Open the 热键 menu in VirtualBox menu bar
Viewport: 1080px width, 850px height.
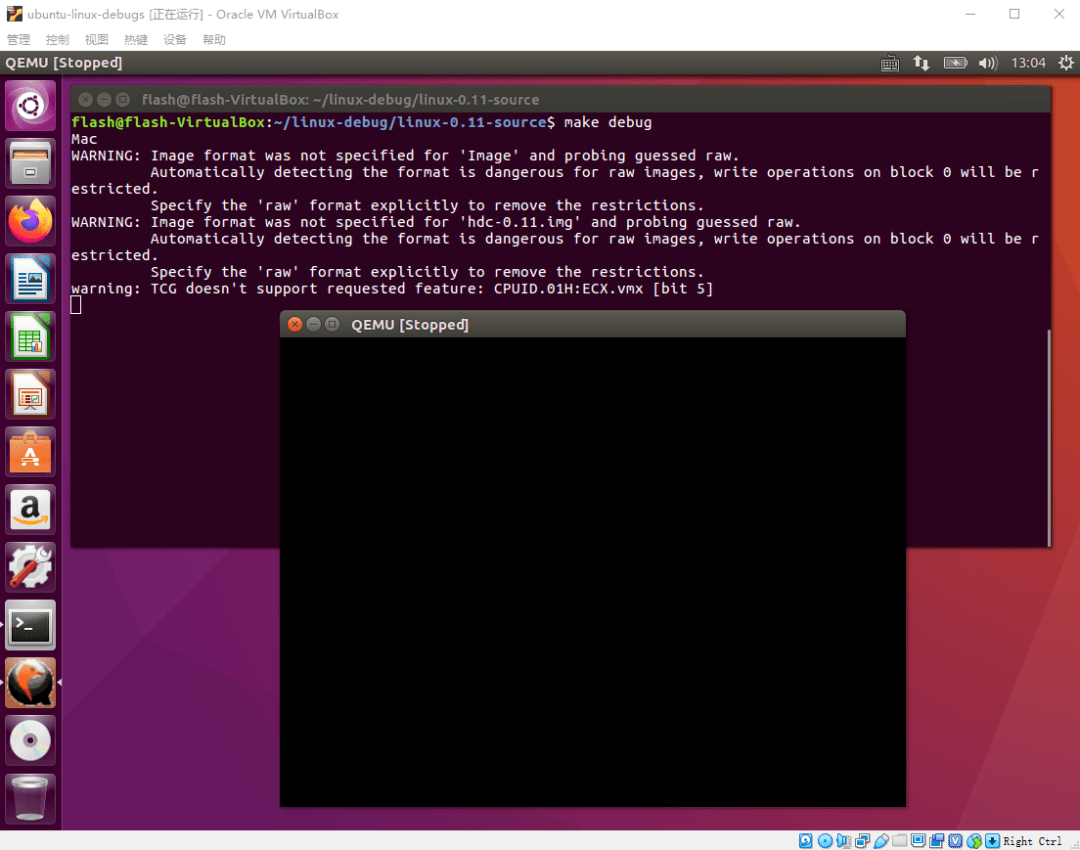[x=135, y=39]
